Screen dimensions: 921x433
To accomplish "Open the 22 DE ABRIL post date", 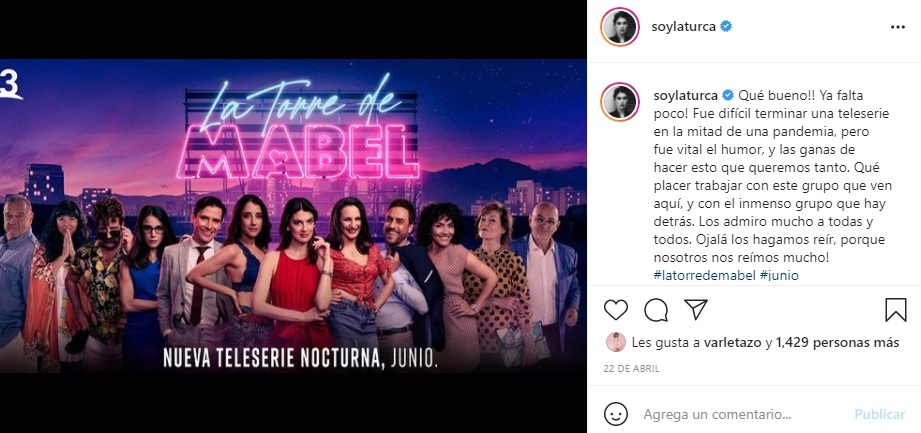I will pyautogui.click(x=631, y=369).
